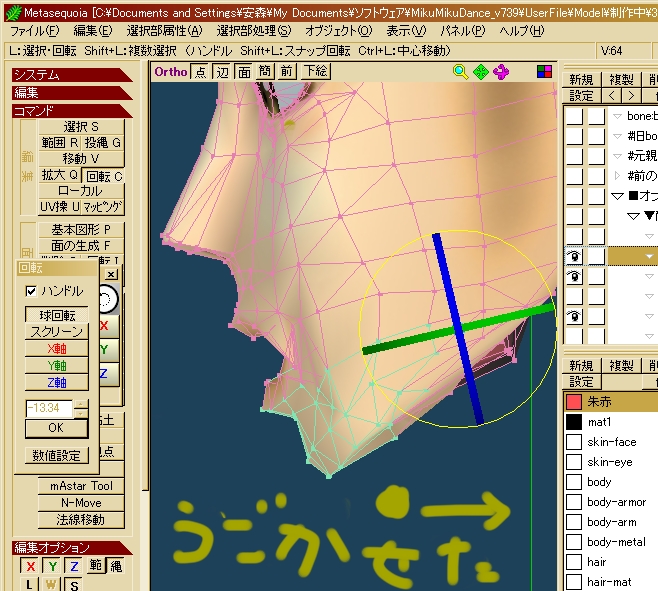Uncheck the ハンドル checkbox
The image size is (658, 591).
click(31, 291)
